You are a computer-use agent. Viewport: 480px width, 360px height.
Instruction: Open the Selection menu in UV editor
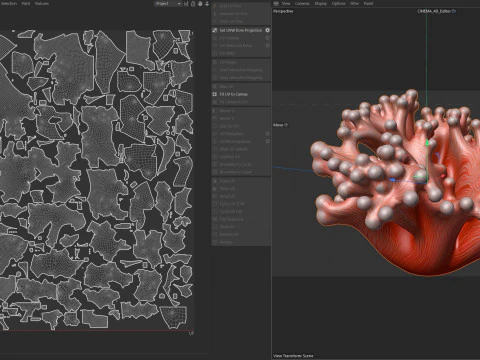(x=9, y=3)
